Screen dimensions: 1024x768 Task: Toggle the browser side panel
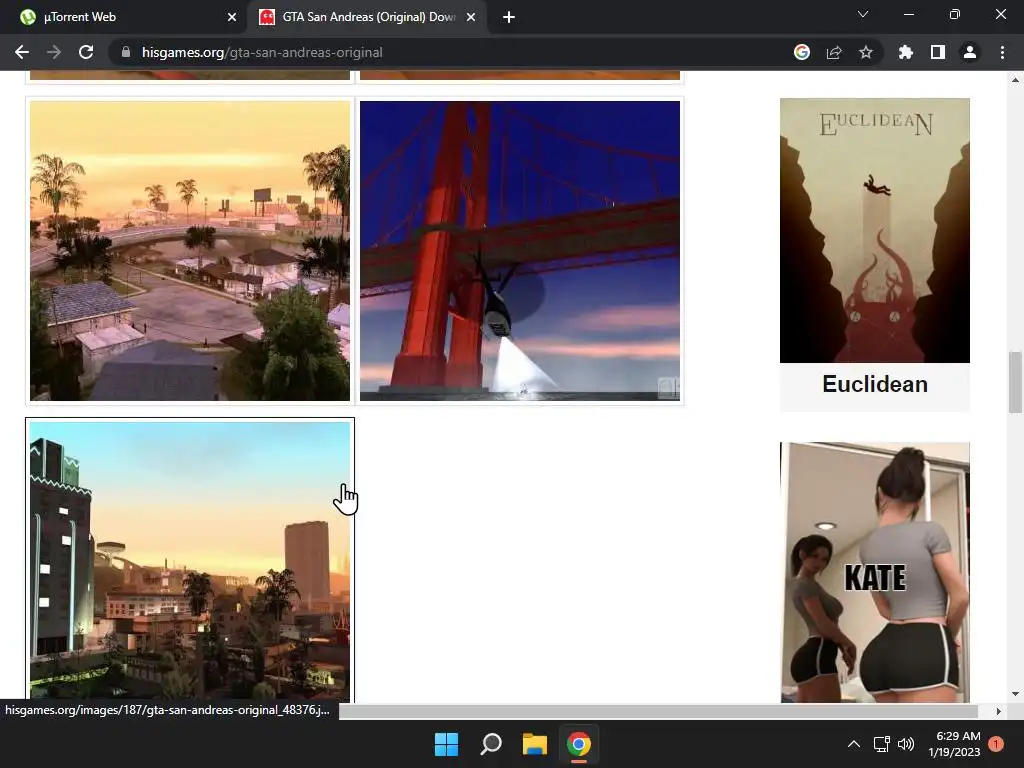(x=938, y=52)
